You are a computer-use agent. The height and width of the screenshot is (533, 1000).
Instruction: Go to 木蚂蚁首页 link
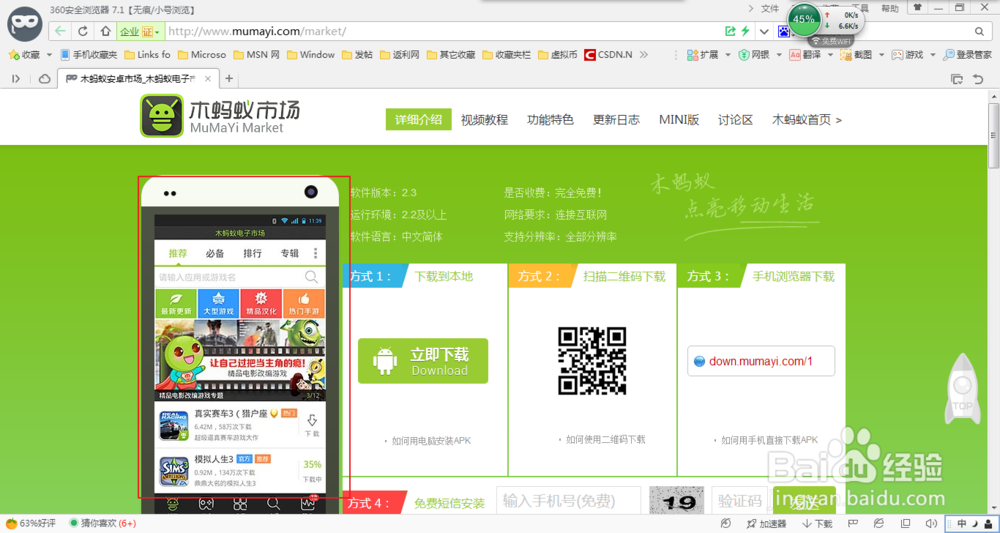(807, 119)
